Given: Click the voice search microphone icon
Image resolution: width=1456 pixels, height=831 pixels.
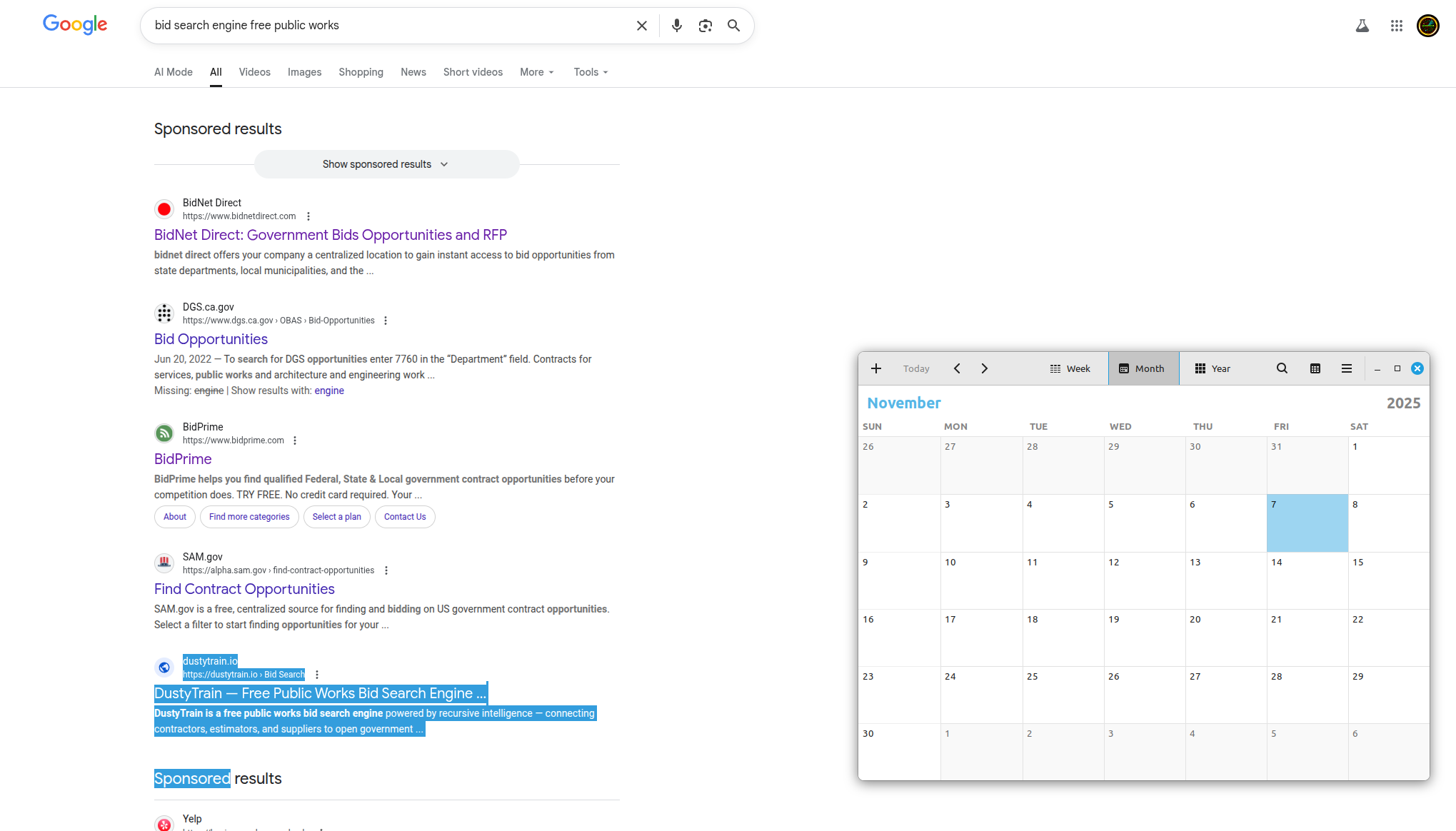Looking at the screenshot, I should tap(676, 26).
